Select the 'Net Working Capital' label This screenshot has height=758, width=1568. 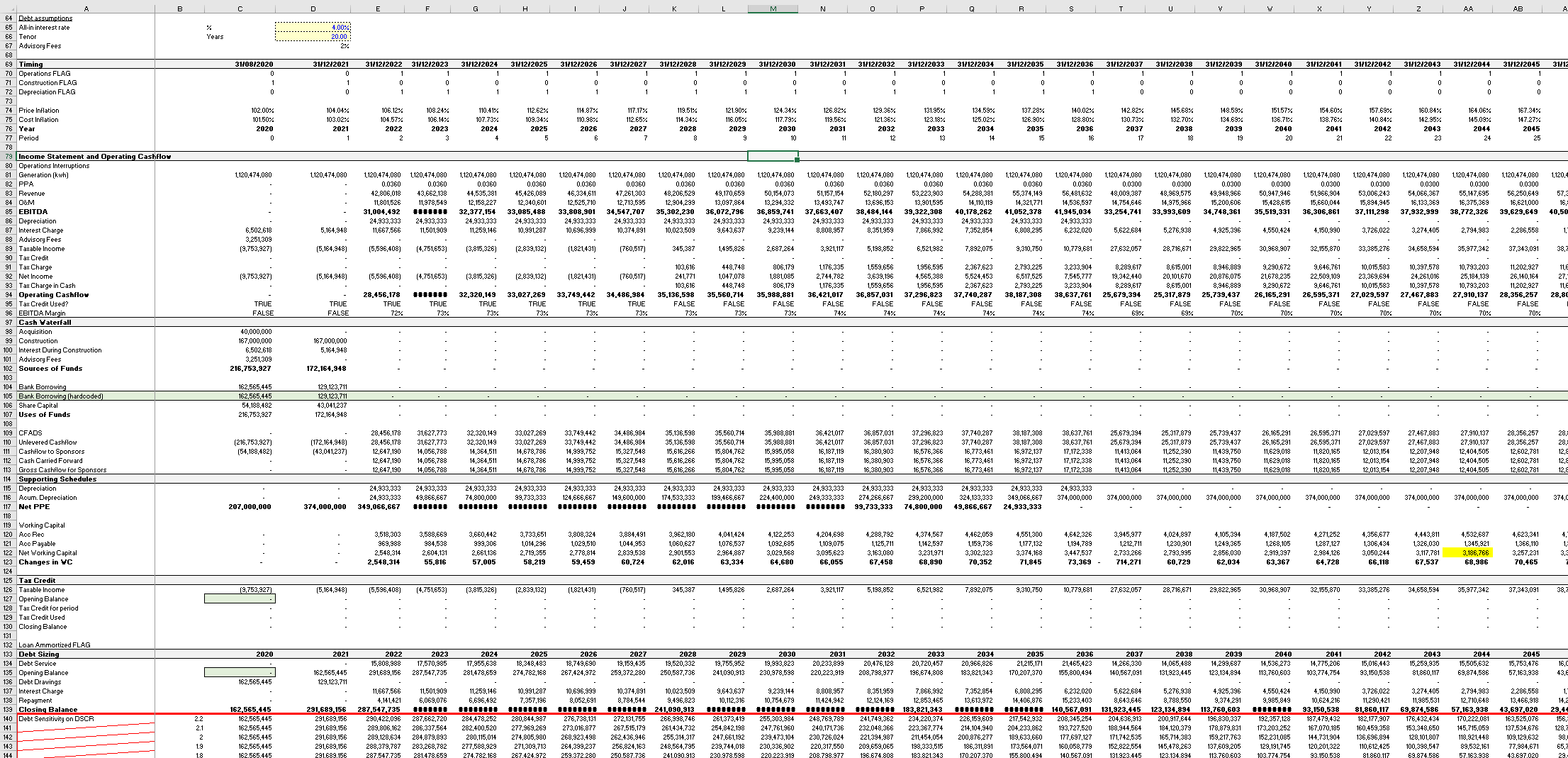[47, 552]
